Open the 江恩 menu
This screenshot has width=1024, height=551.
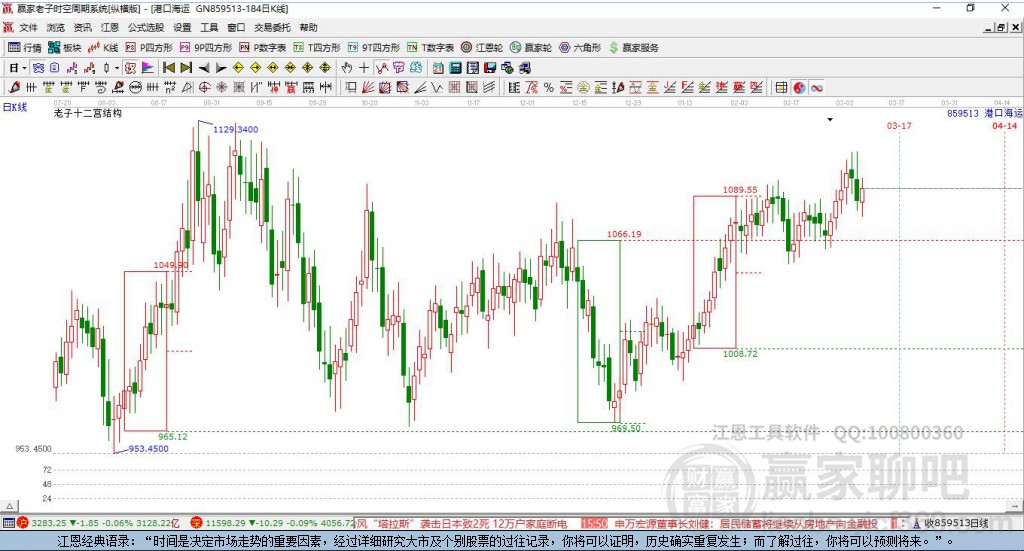tap(110, 27)
